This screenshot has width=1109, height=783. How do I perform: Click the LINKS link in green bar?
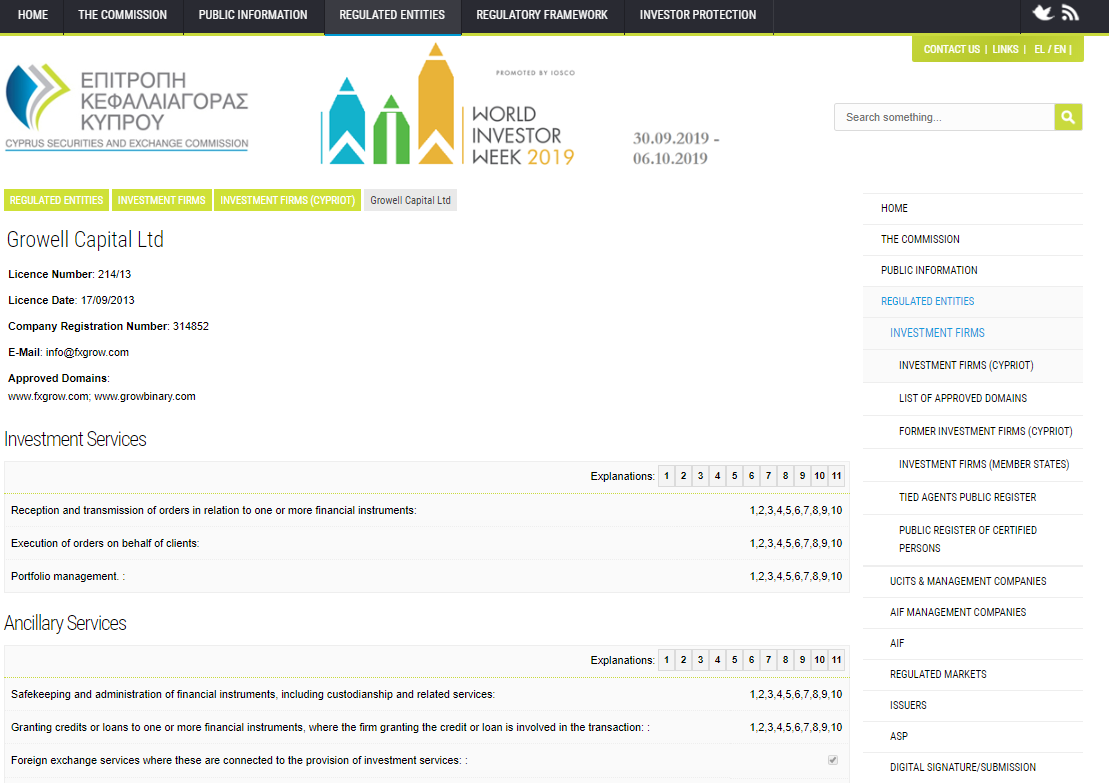point(1005,49)
